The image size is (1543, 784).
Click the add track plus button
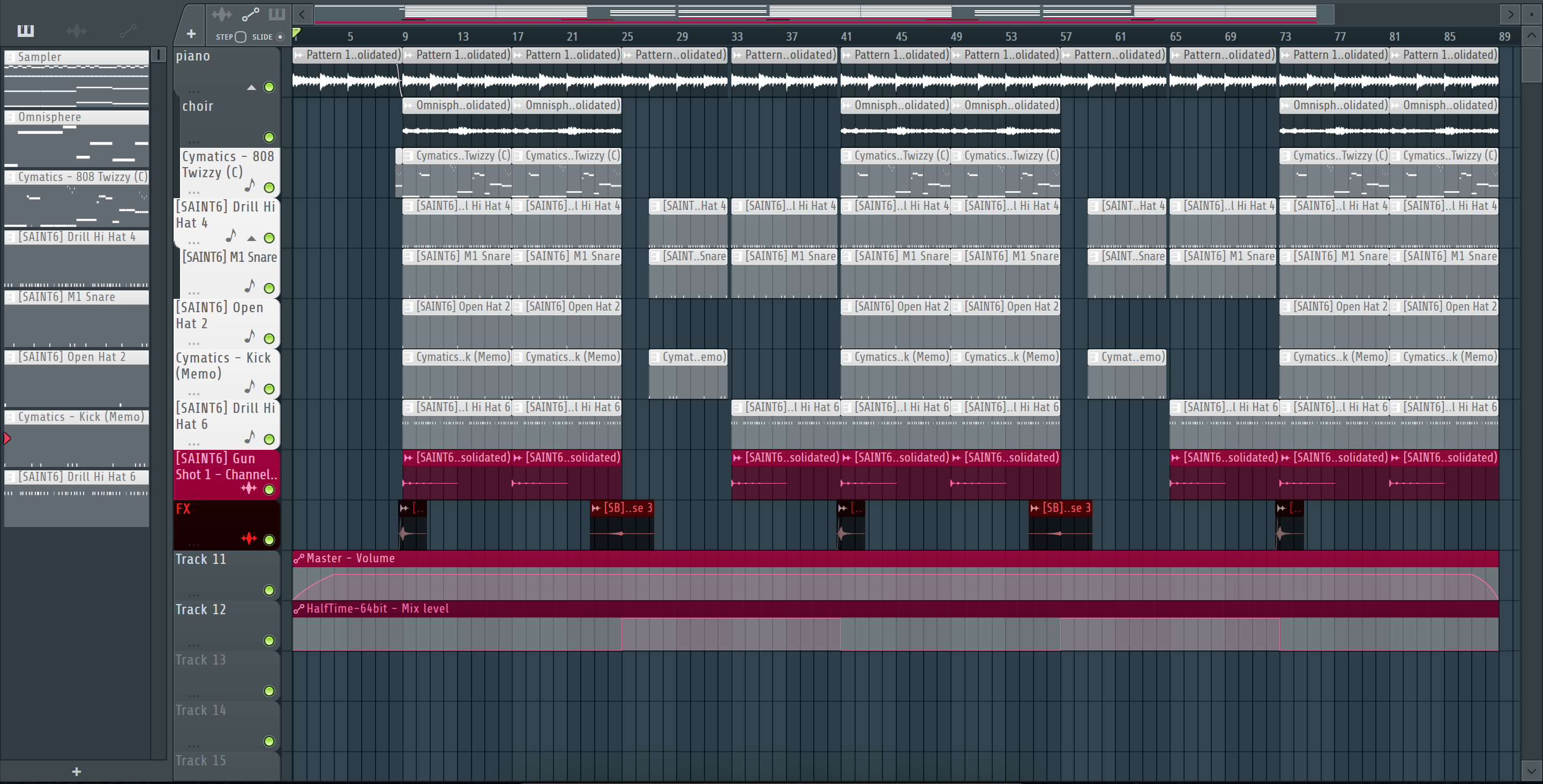coord(191,34)
